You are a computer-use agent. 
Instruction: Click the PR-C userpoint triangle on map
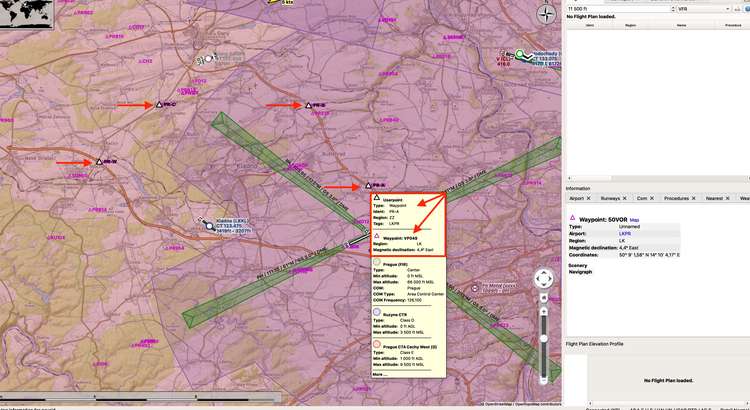tap(158, 104)
